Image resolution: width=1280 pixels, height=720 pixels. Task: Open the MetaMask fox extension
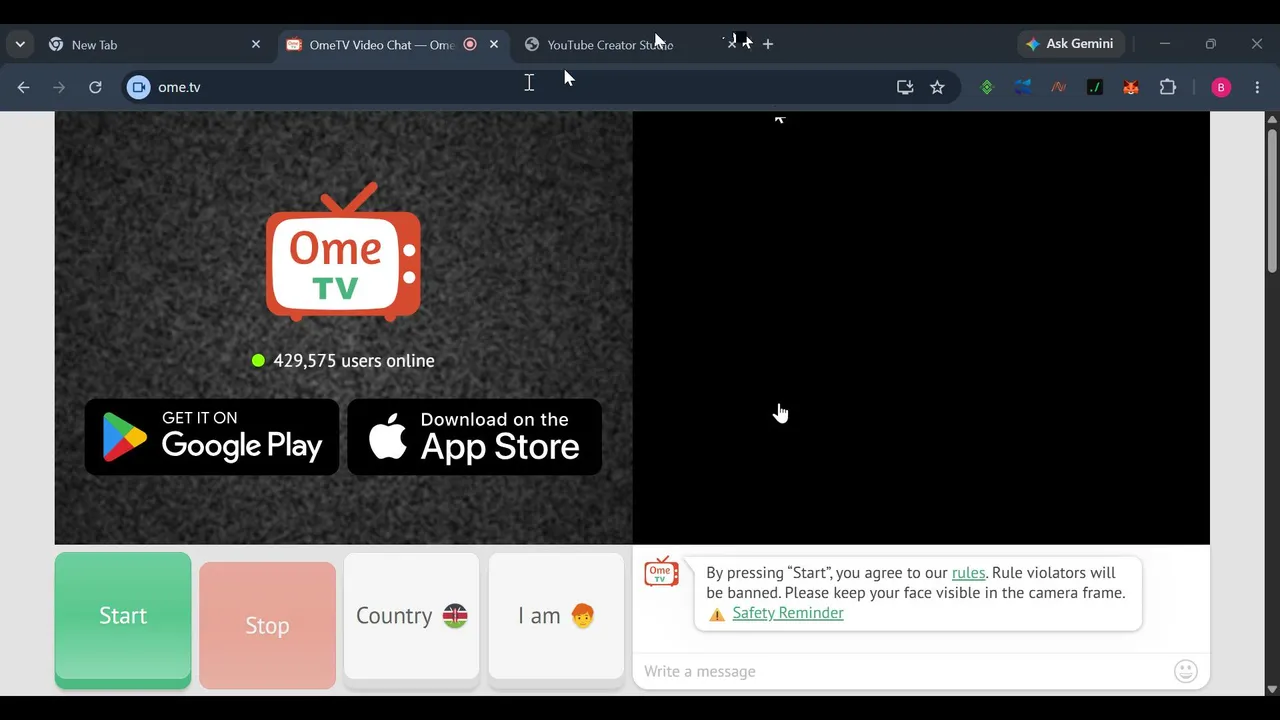(1131, 87)
